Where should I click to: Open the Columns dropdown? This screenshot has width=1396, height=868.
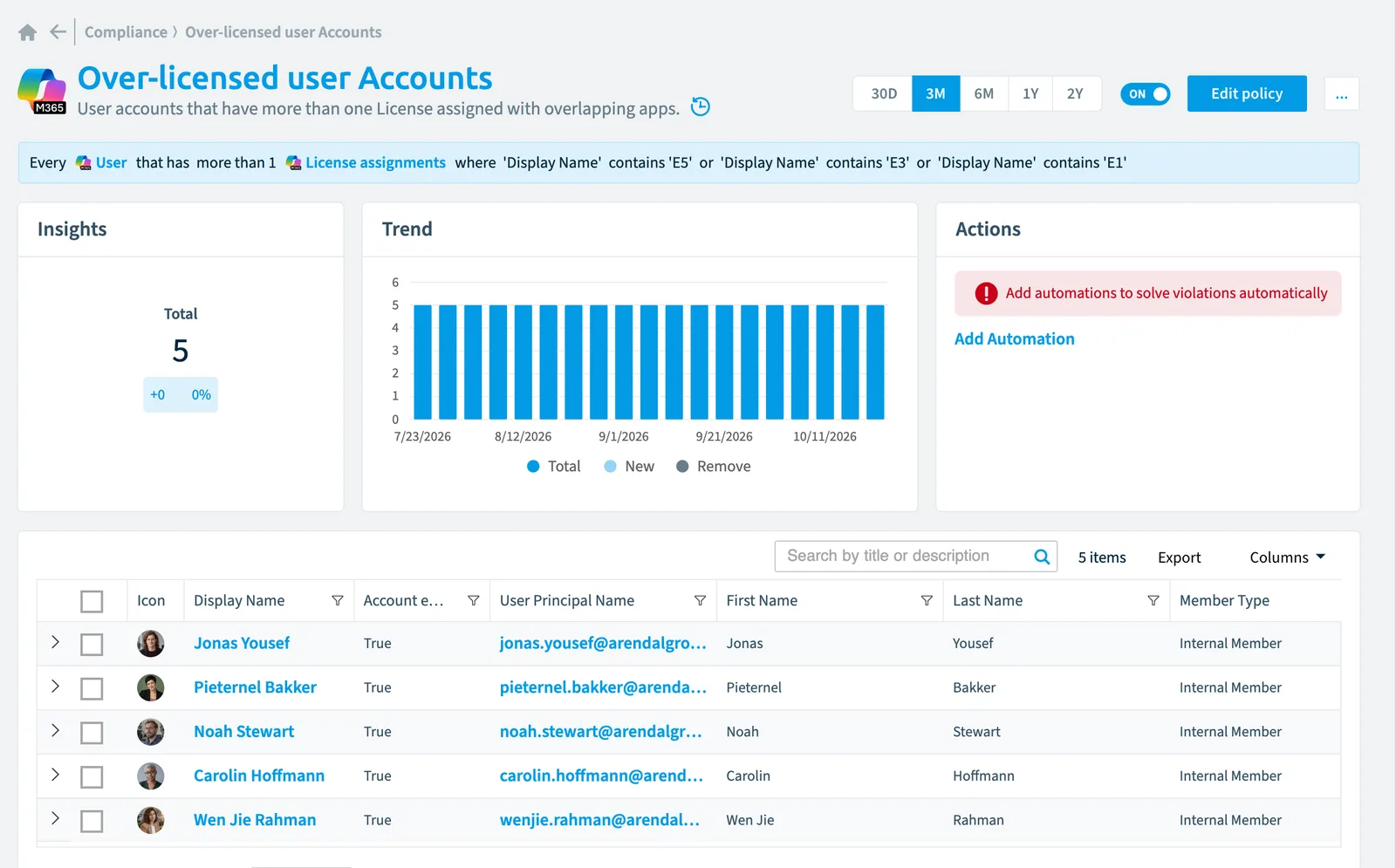click(x=1287, y=557)
